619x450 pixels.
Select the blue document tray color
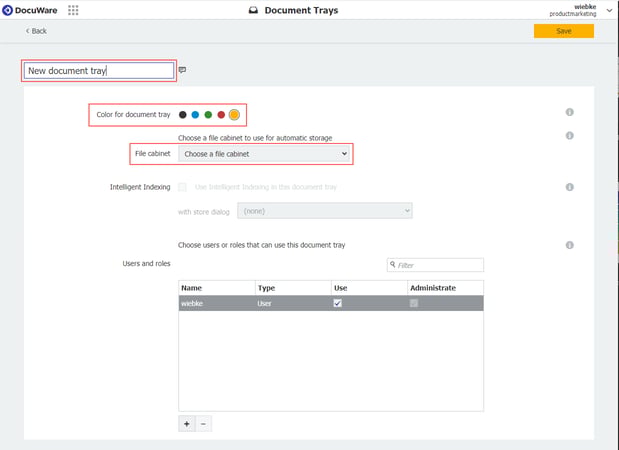click(x=195, y=114)
